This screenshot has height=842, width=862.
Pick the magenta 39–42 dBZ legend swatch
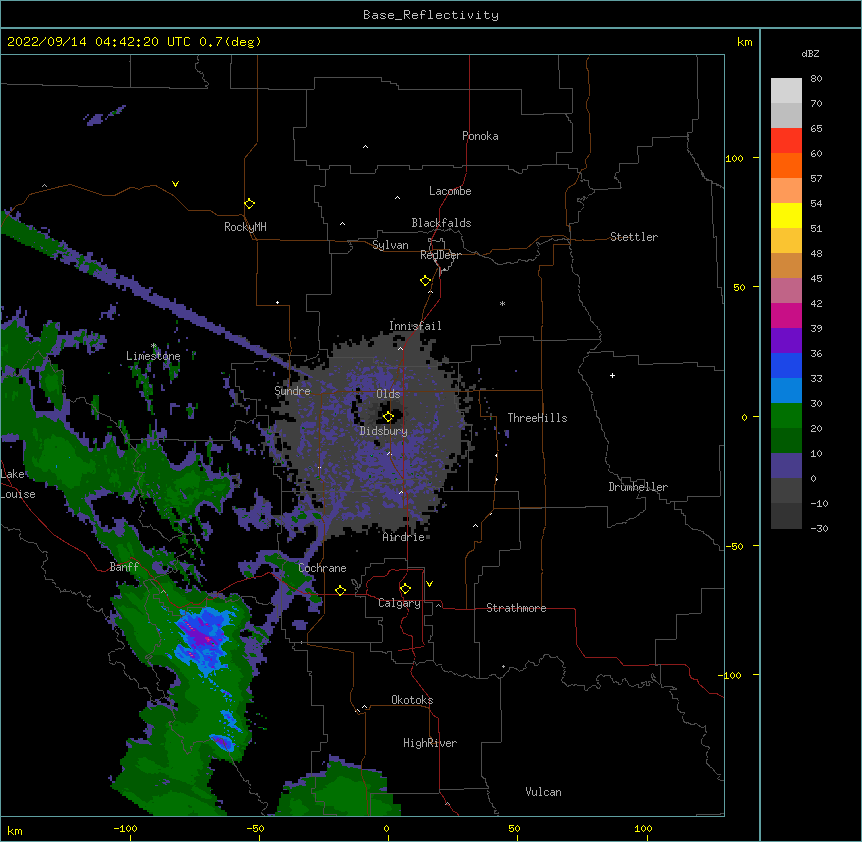tap(786, 315)
